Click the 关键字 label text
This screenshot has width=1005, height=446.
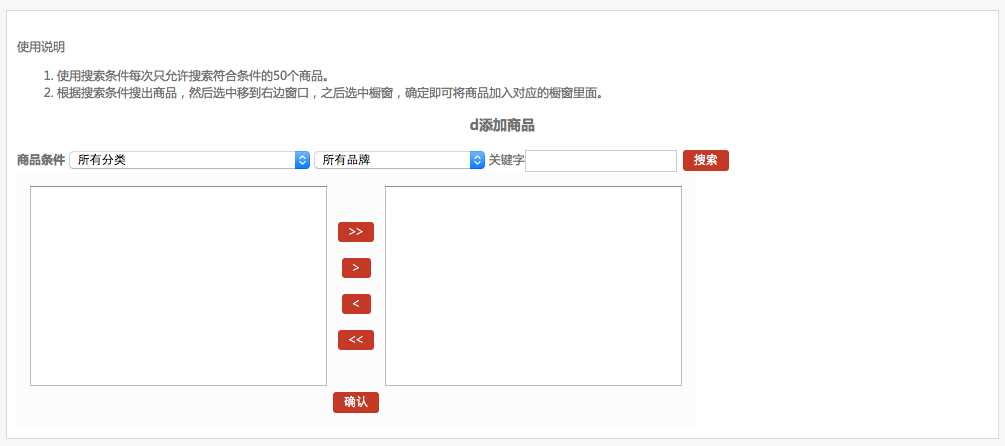[x=506, y=160]
